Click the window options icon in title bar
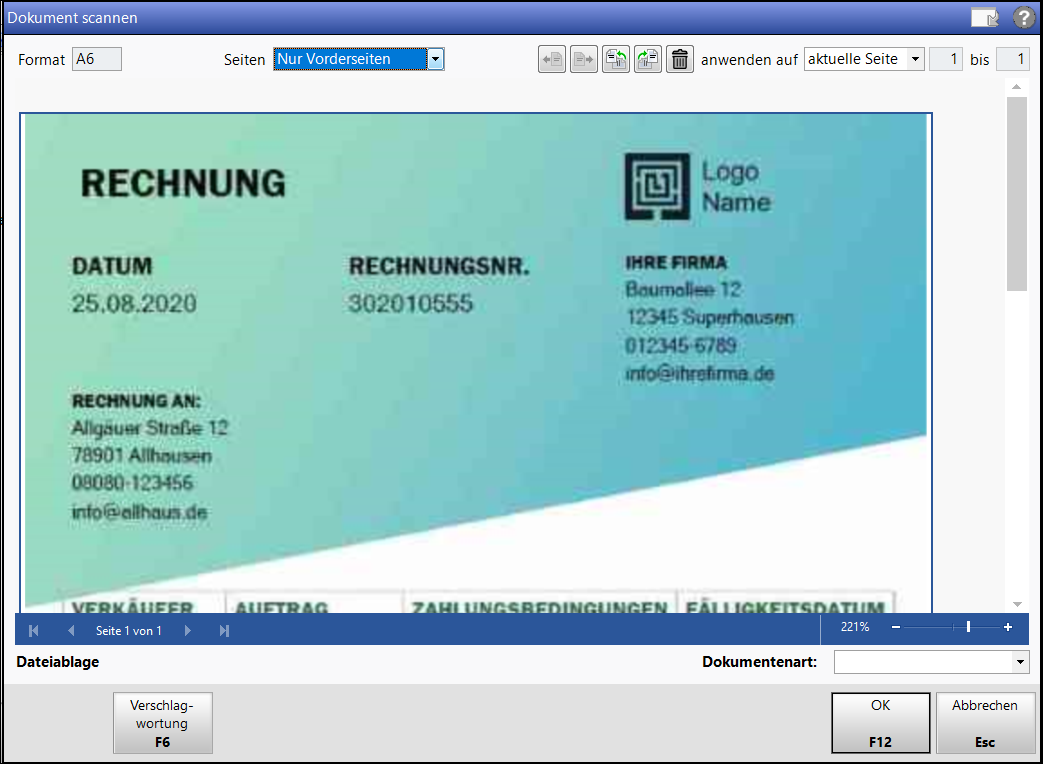1043x764 pixels. click(x=984, y=18)
